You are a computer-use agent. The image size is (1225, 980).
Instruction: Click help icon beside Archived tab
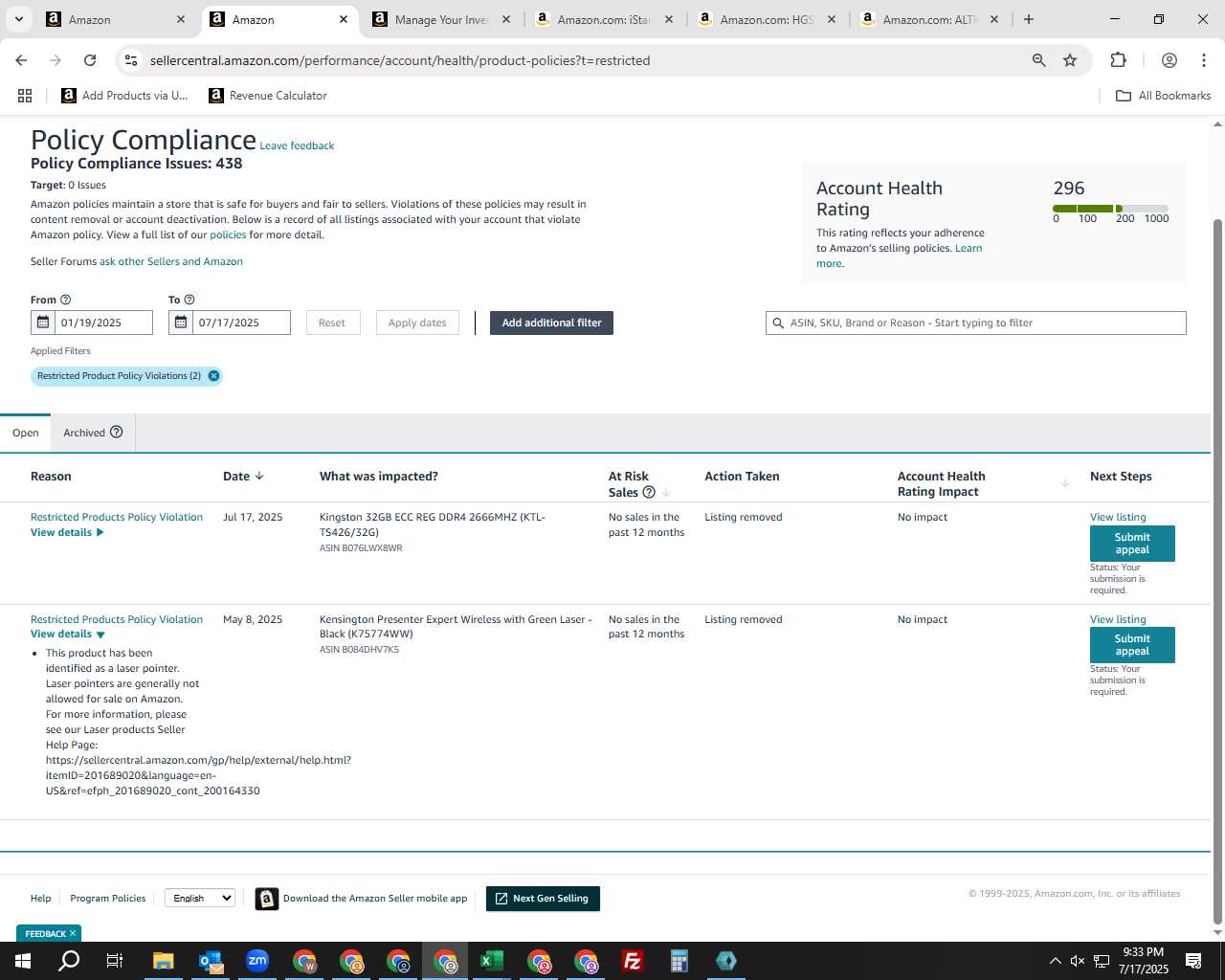pos(116,432)
